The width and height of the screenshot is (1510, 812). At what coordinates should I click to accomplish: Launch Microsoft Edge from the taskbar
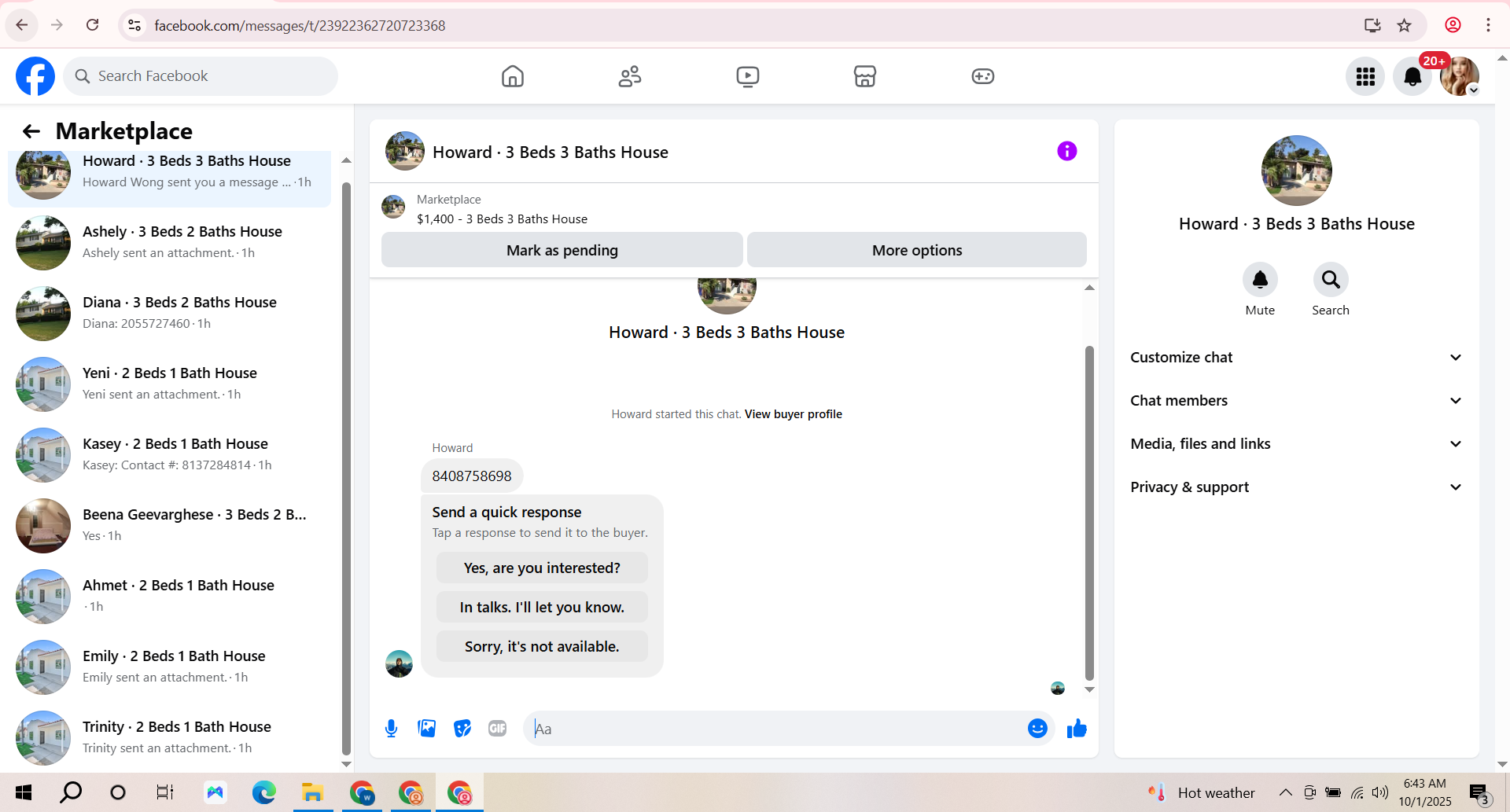coord(263,792)
